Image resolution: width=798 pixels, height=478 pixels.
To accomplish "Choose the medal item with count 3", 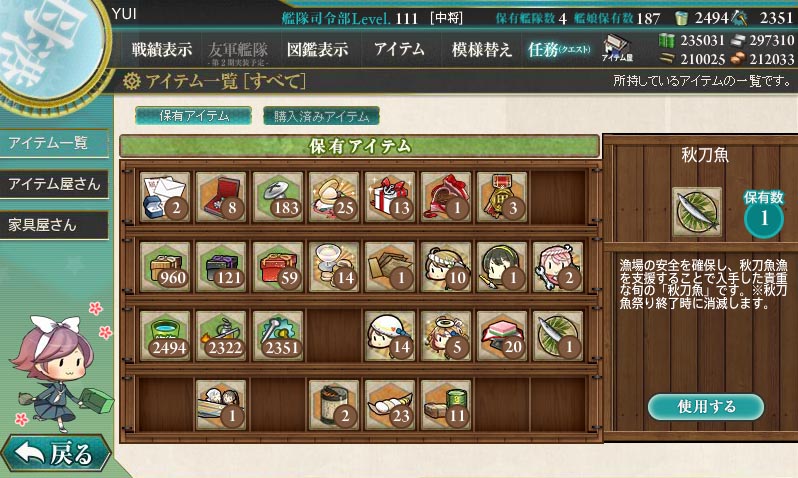I will 502,197.
